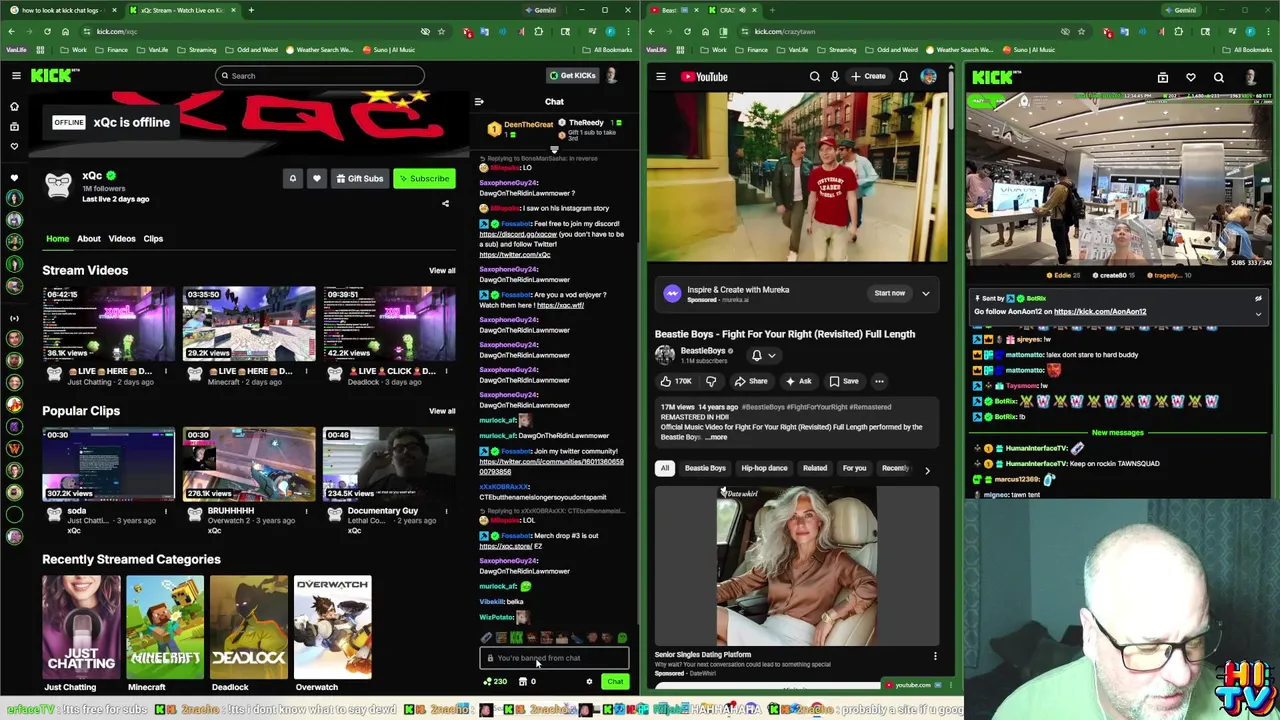Switch to xQc Clips tab

point(153,238)
